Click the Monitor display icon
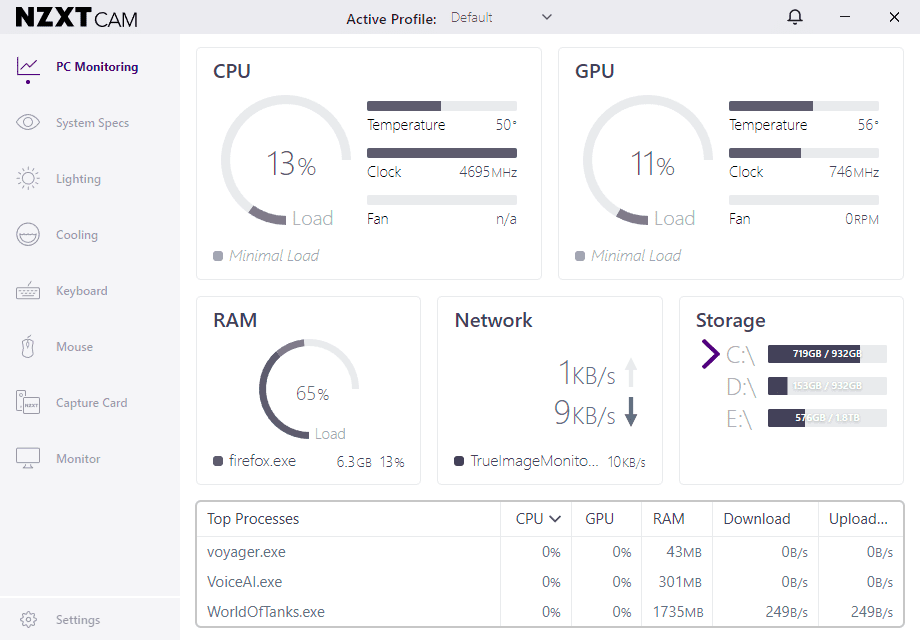 [28, 459]
